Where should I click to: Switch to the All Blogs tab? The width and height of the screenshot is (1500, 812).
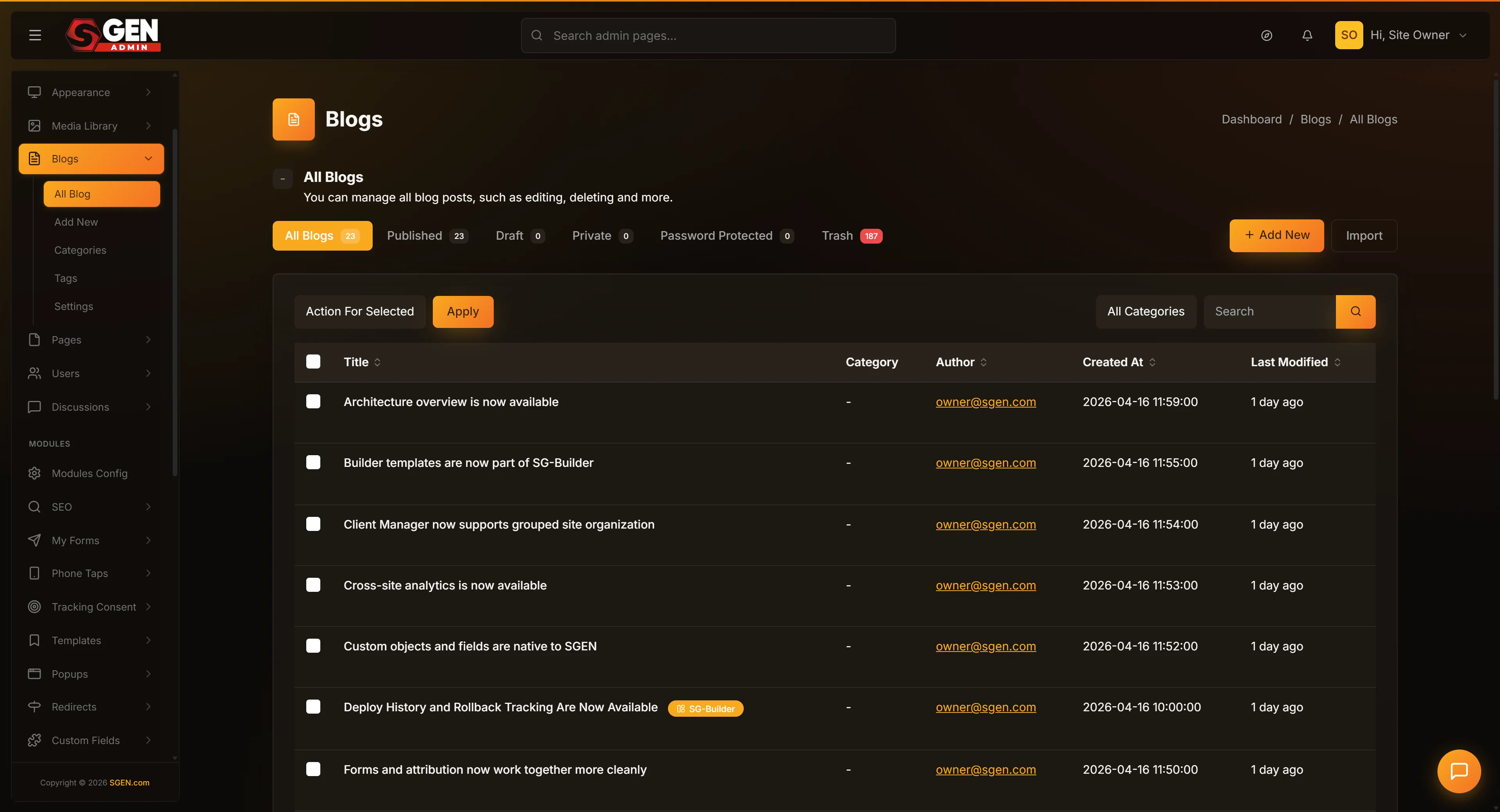(322, 236)
